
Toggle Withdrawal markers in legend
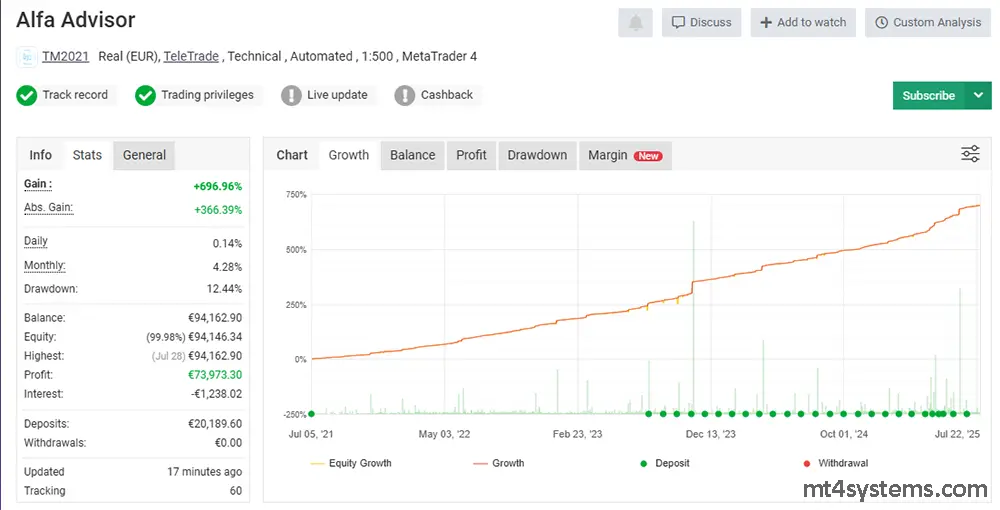pos(838,463)
